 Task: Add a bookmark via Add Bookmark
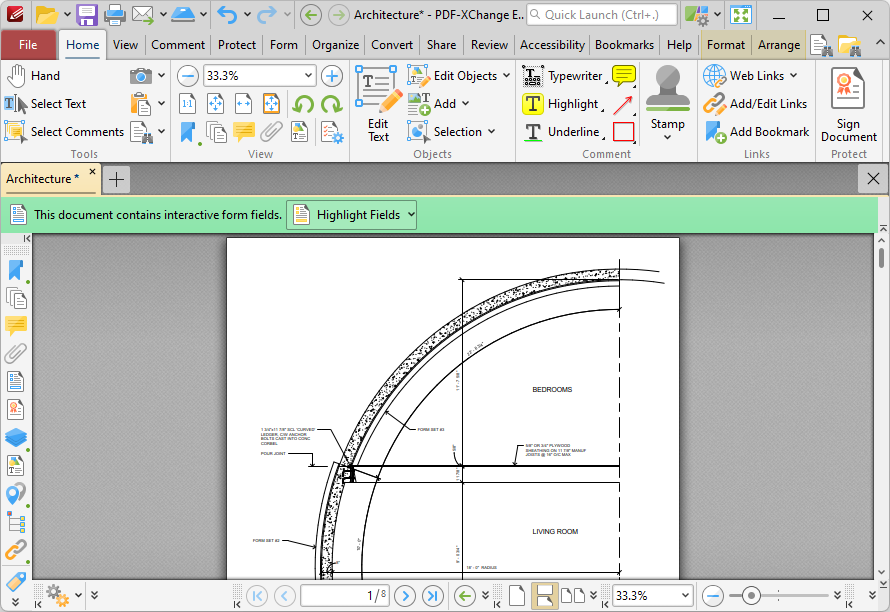coord(757,132)
